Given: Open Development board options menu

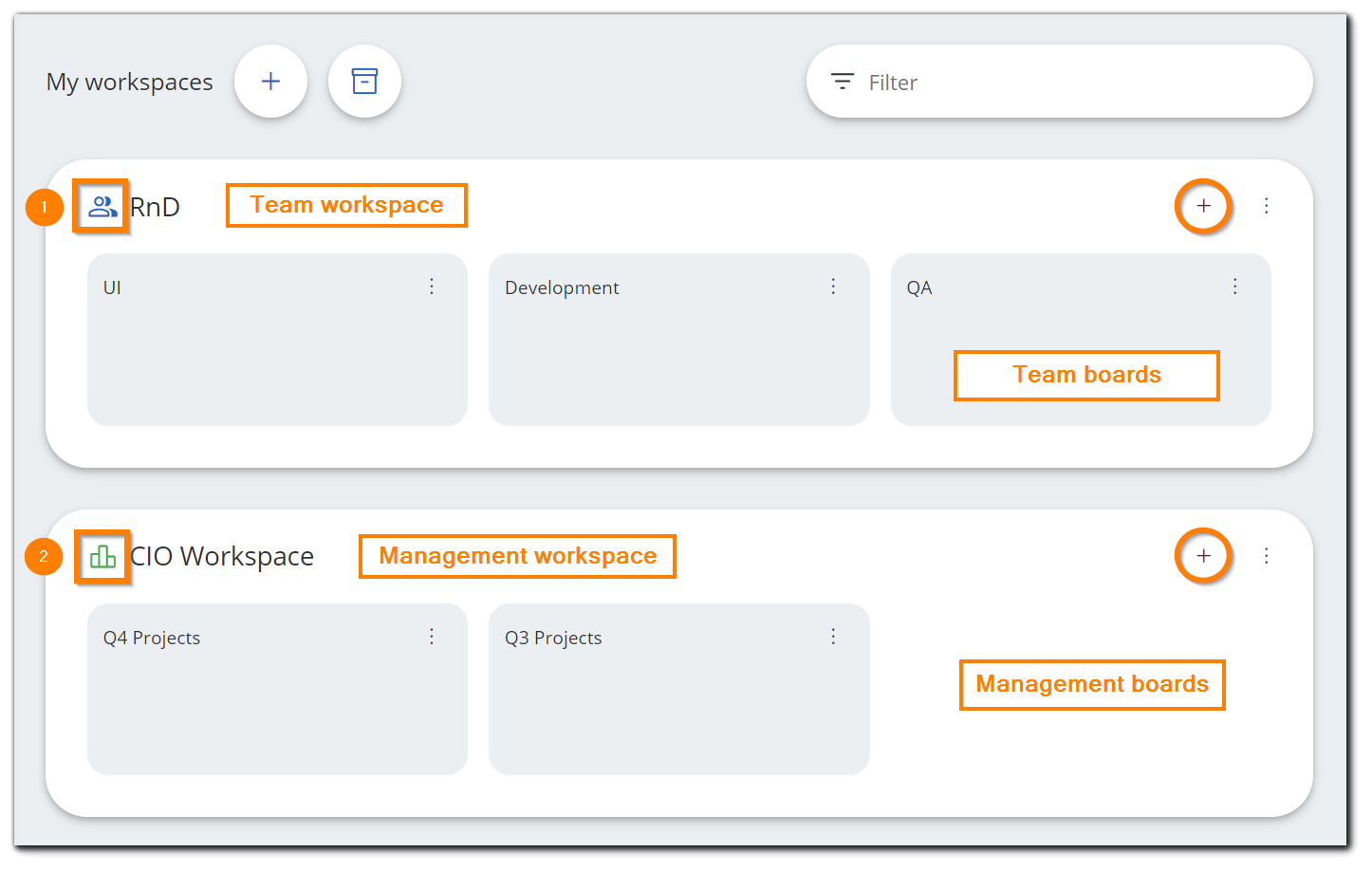Looking at the screenshot, I should click(833, 287).
